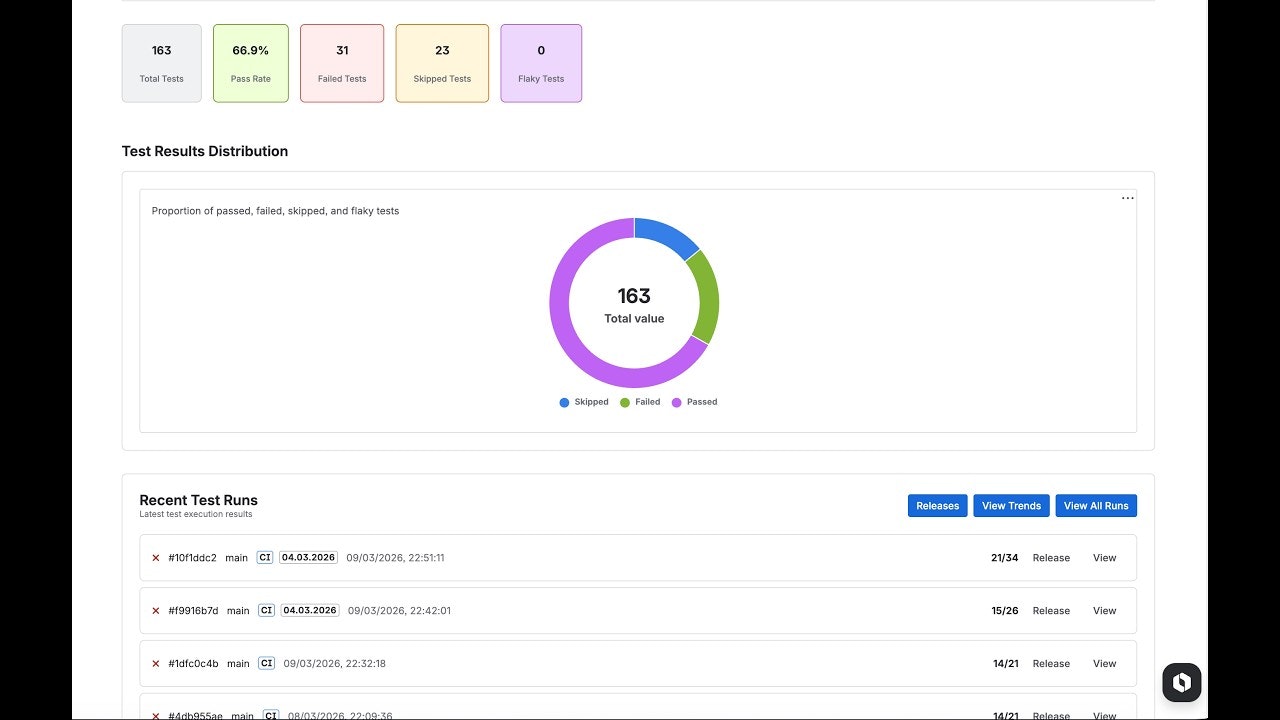Click run ID #10f1ddc2
The image size is (1280, 720).
pyautogui.click(x=192, y=558)
